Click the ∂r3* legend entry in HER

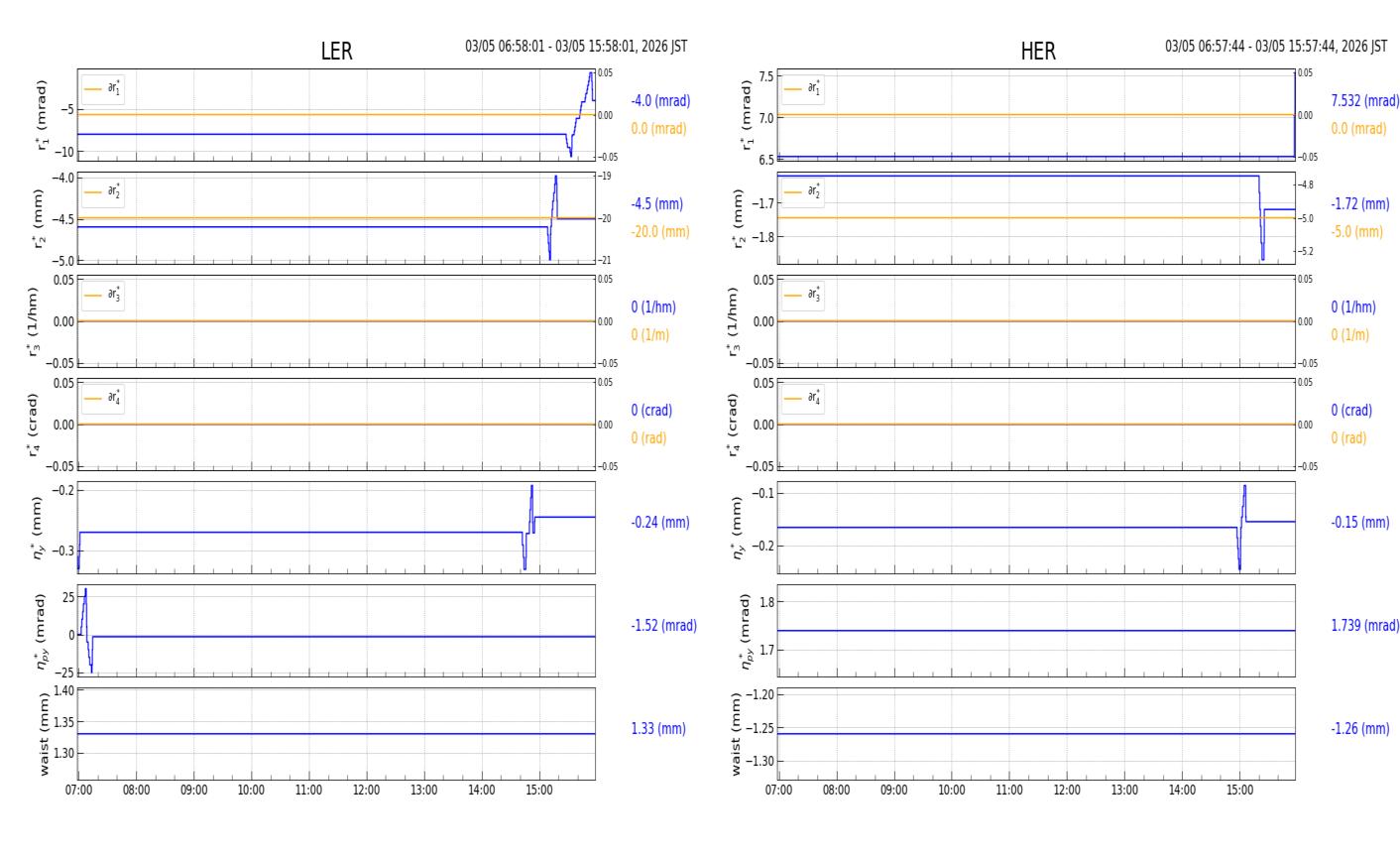(x=802, y=296)
